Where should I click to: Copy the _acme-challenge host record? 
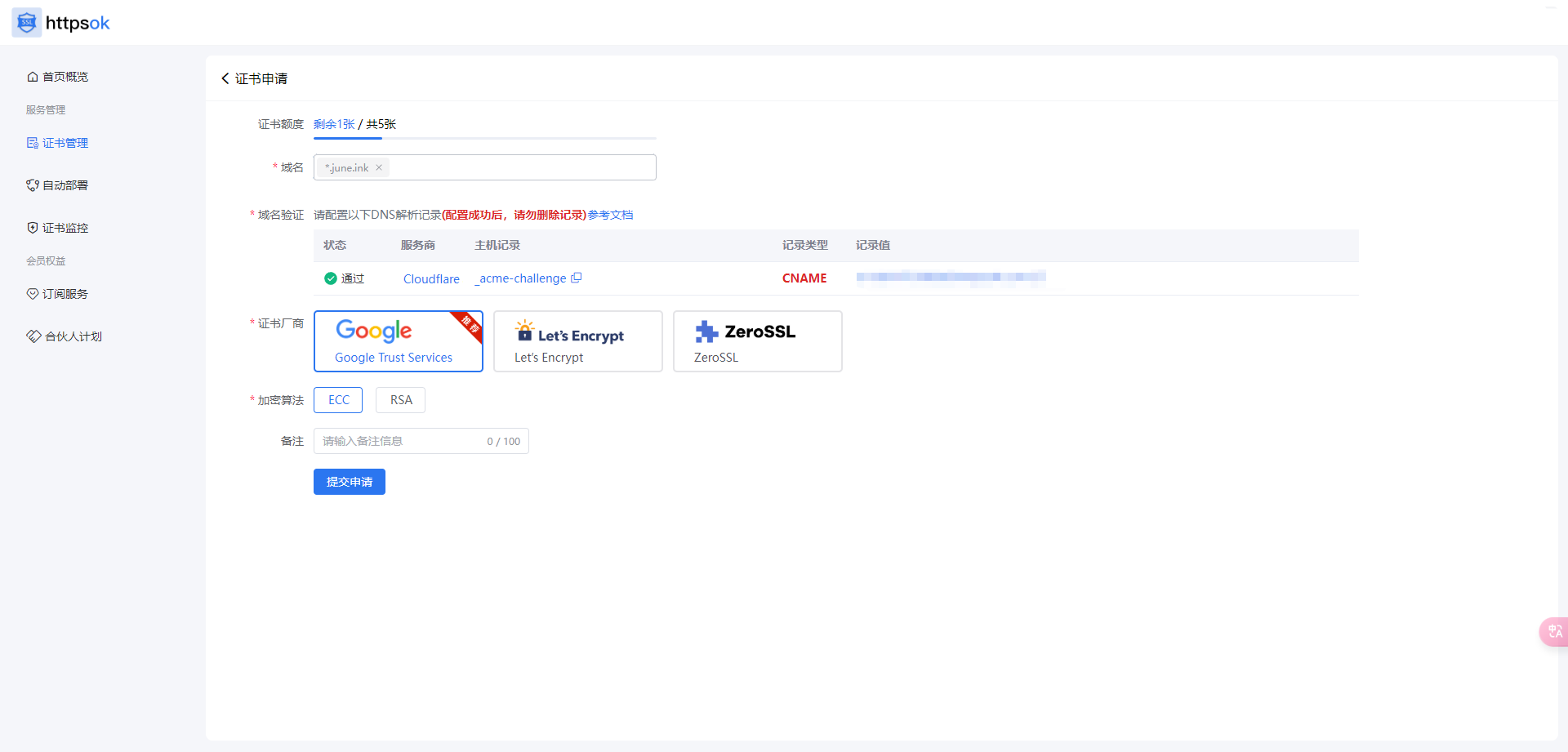[x=577, y=278]
